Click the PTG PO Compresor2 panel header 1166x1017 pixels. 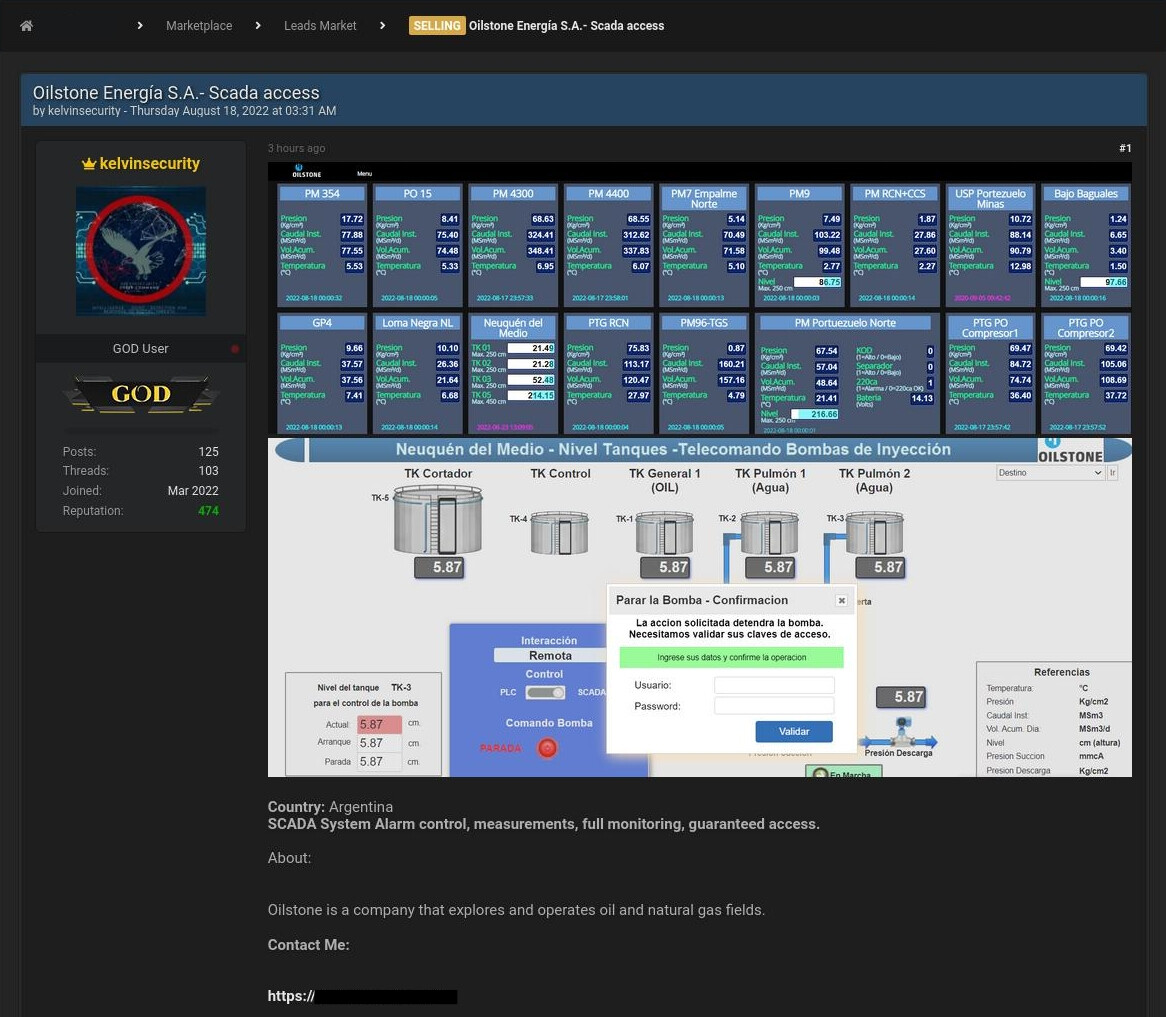pos(1086,328)
